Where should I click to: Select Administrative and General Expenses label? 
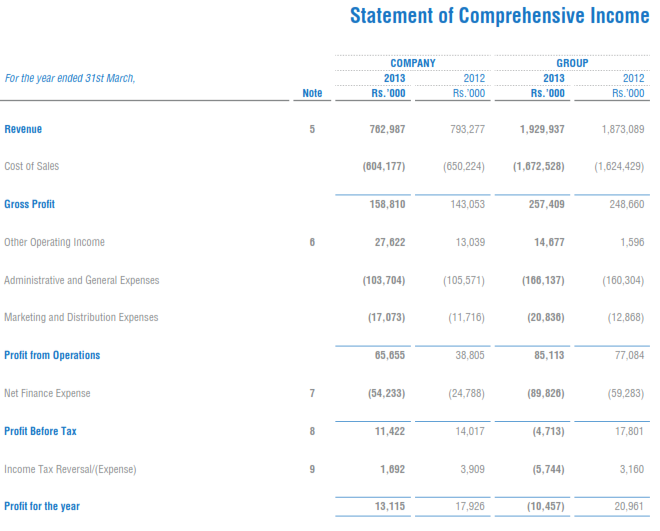click(x=81, y=280)
